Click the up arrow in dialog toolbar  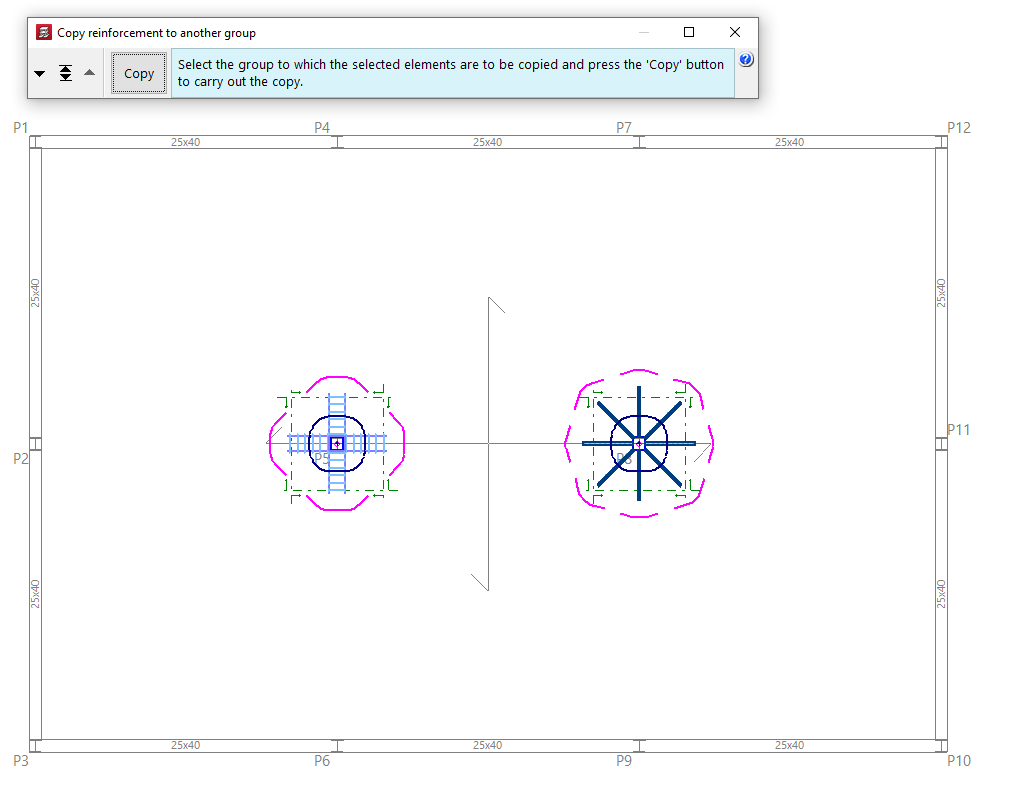(x=90, y=73)
